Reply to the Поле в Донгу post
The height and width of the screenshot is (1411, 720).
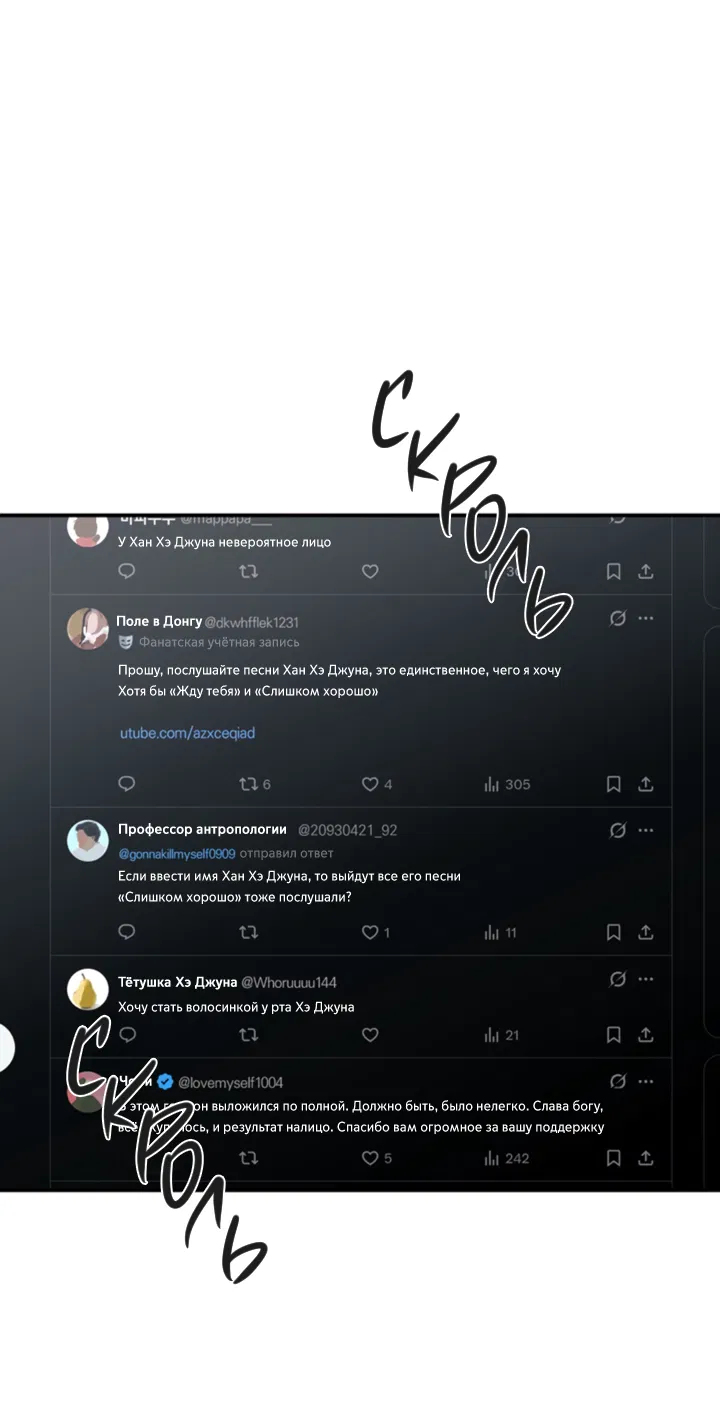[127, 784]
